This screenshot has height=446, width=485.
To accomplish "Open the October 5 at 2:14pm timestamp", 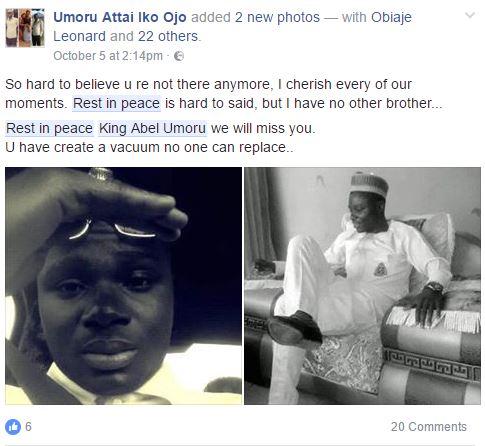I will (x=108, y=56).
